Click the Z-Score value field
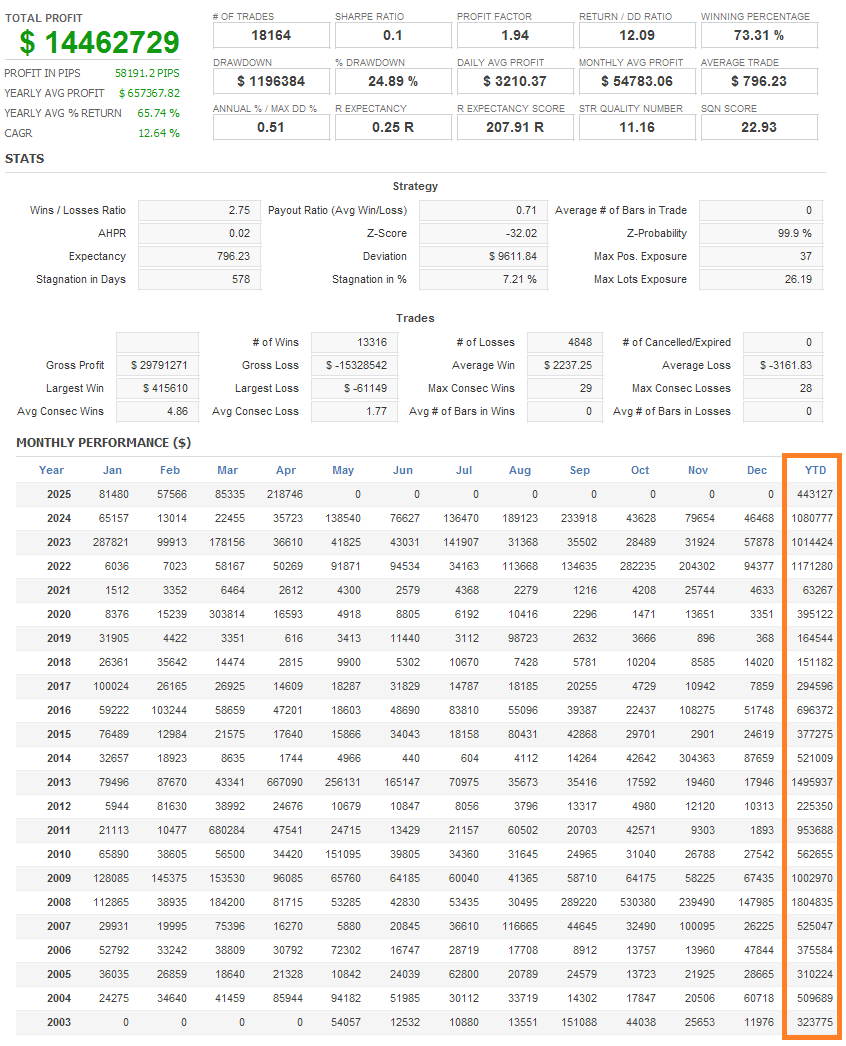Viewport: 846px width, 1046px height. 482,233
